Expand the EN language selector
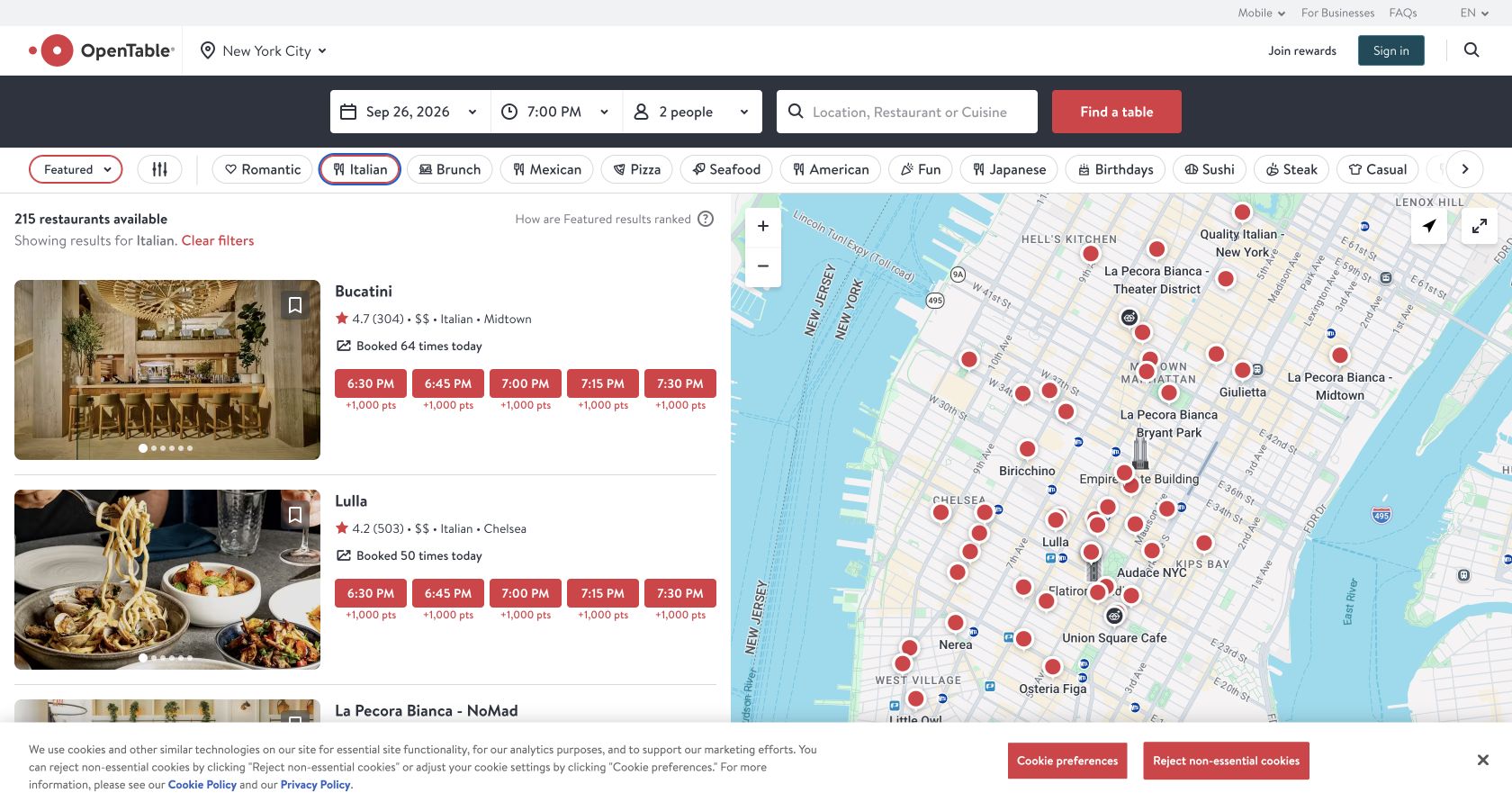Image resolution: width=1512 pixels, height=802 pixels. [x=1474, y=13]
